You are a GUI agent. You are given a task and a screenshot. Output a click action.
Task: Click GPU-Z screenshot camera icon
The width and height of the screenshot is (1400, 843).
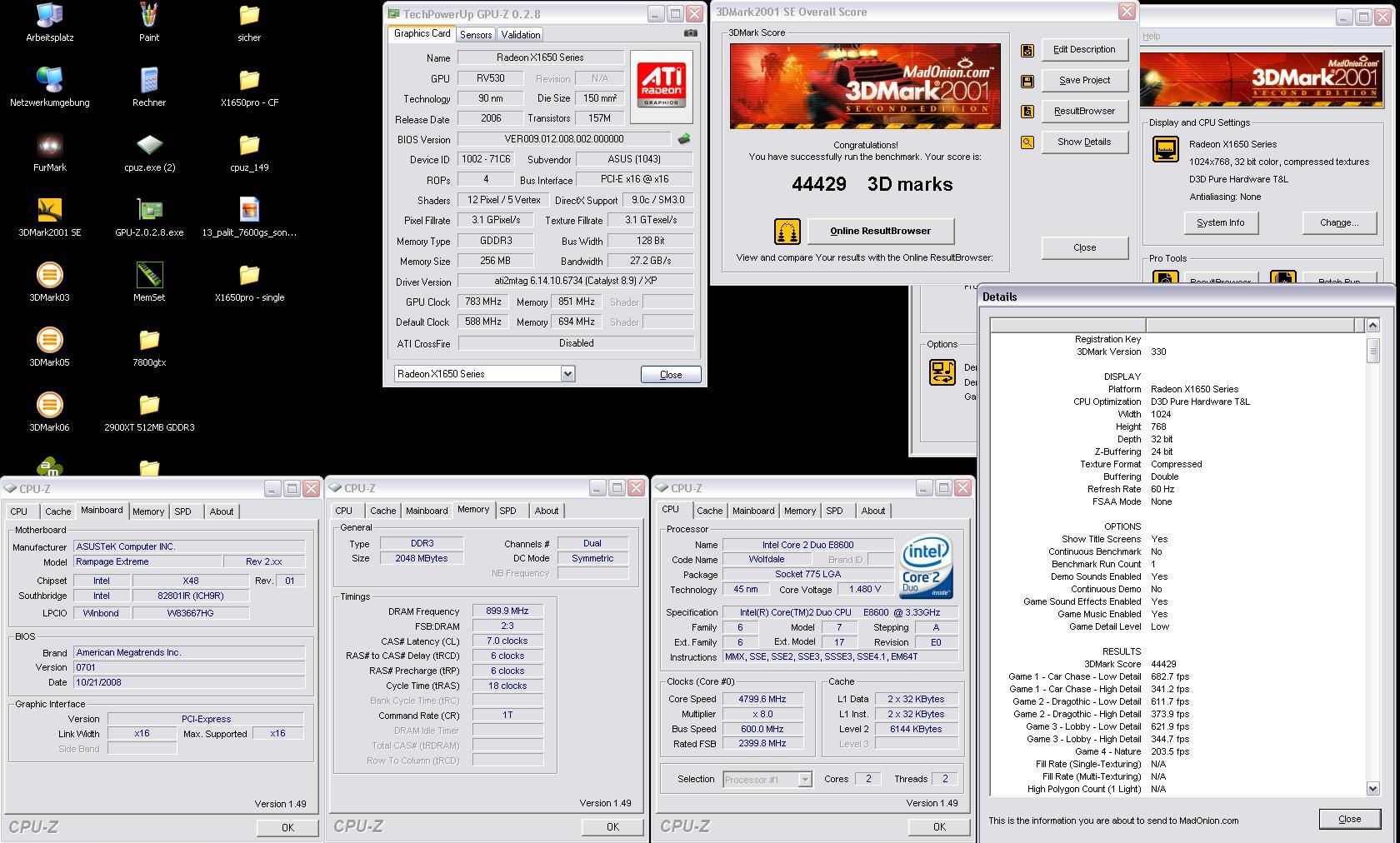(x=690, y=33)
